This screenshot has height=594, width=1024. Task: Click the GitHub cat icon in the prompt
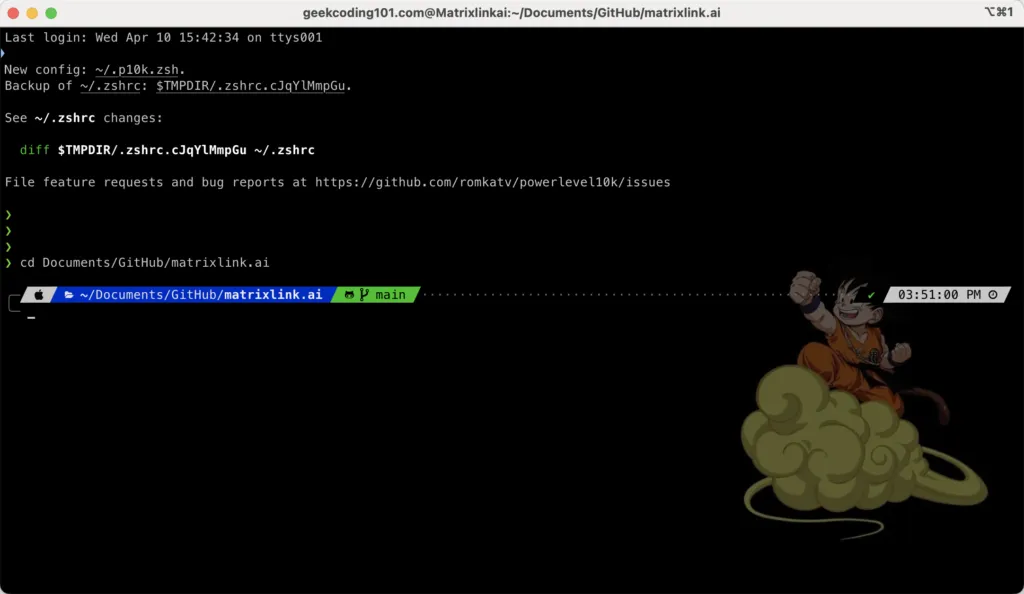[349, 295]
